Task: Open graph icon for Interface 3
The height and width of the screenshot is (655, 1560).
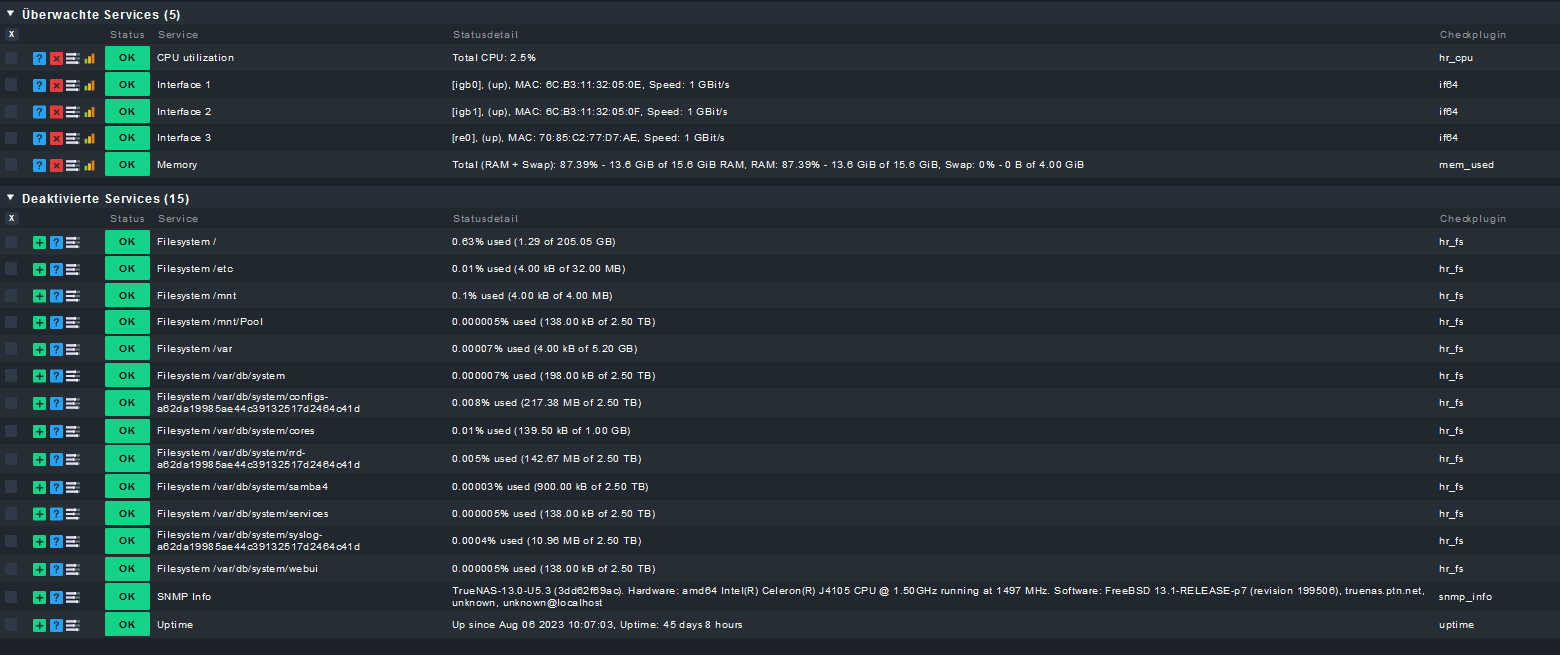Action: point(90,138)
